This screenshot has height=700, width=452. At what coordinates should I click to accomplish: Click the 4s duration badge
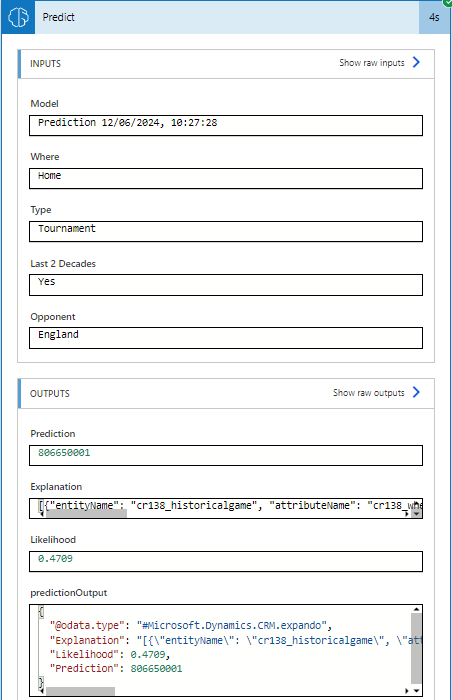tap(434, 17)
